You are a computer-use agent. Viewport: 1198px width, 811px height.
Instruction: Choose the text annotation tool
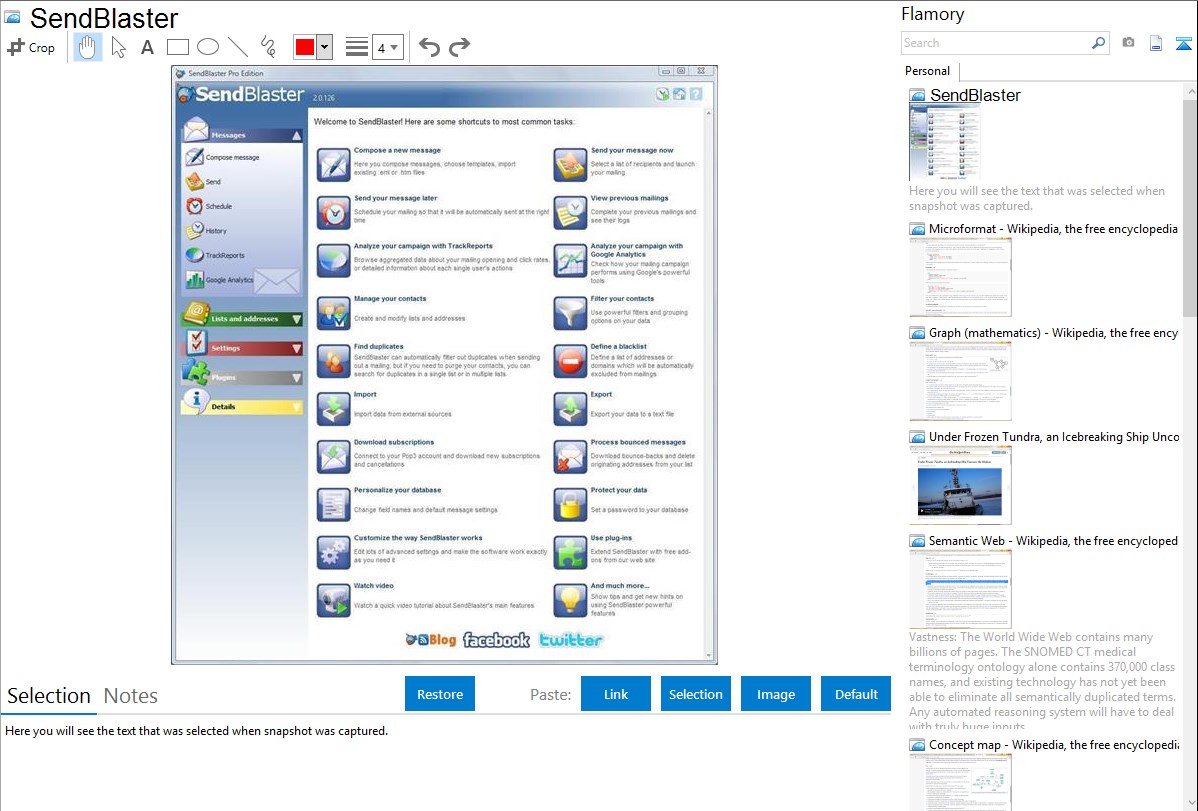[x=147, y=47]
